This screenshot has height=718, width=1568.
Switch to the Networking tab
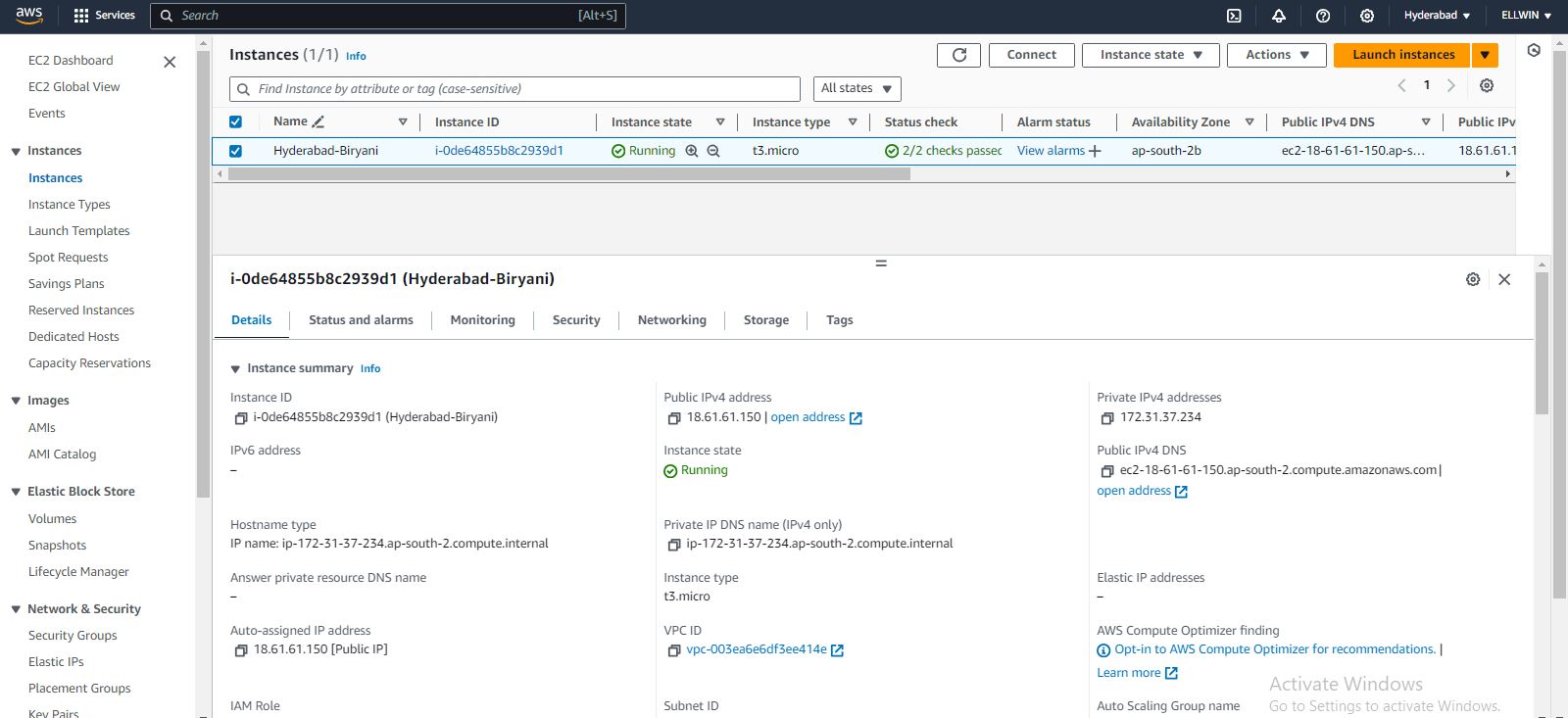coord(671,320)
